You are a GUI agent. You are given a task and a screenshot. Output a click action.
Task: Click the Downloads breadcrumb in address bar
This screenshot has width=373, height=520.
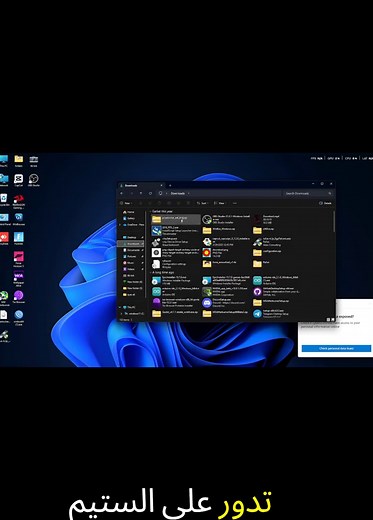(x=178, y=193)
